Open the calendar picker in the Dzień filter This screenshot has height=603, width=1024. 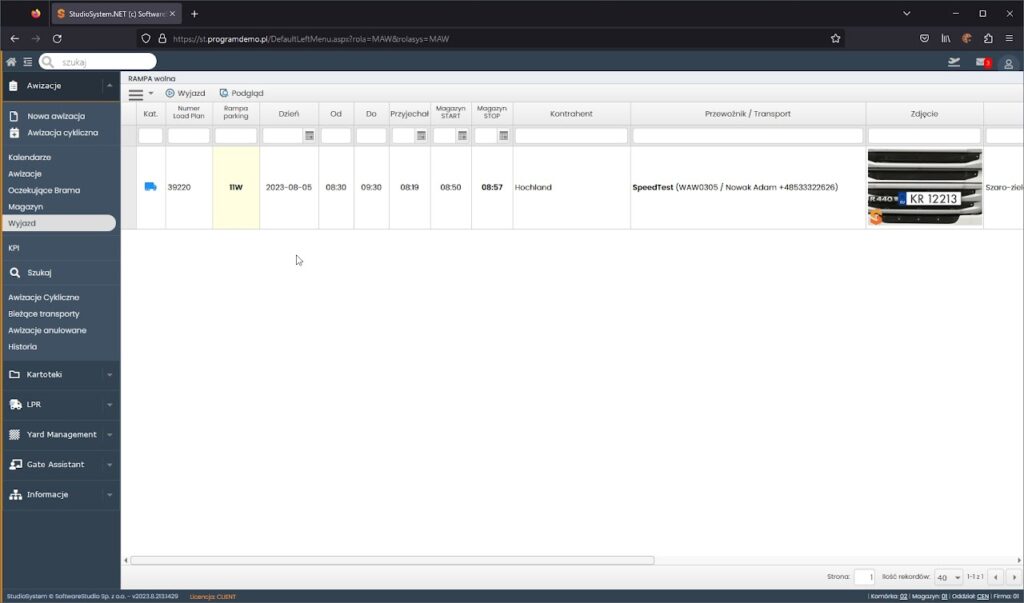click(x=309, y=136)
